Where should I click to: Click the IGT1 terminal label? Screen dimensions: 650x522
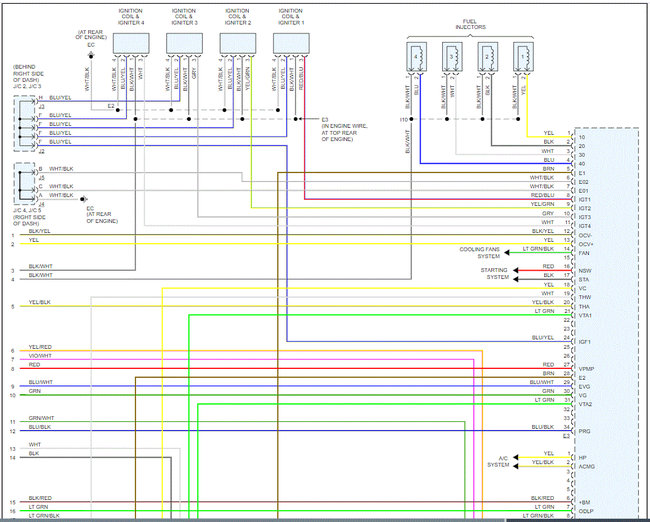pyautogui.click(x=585, y=200)
